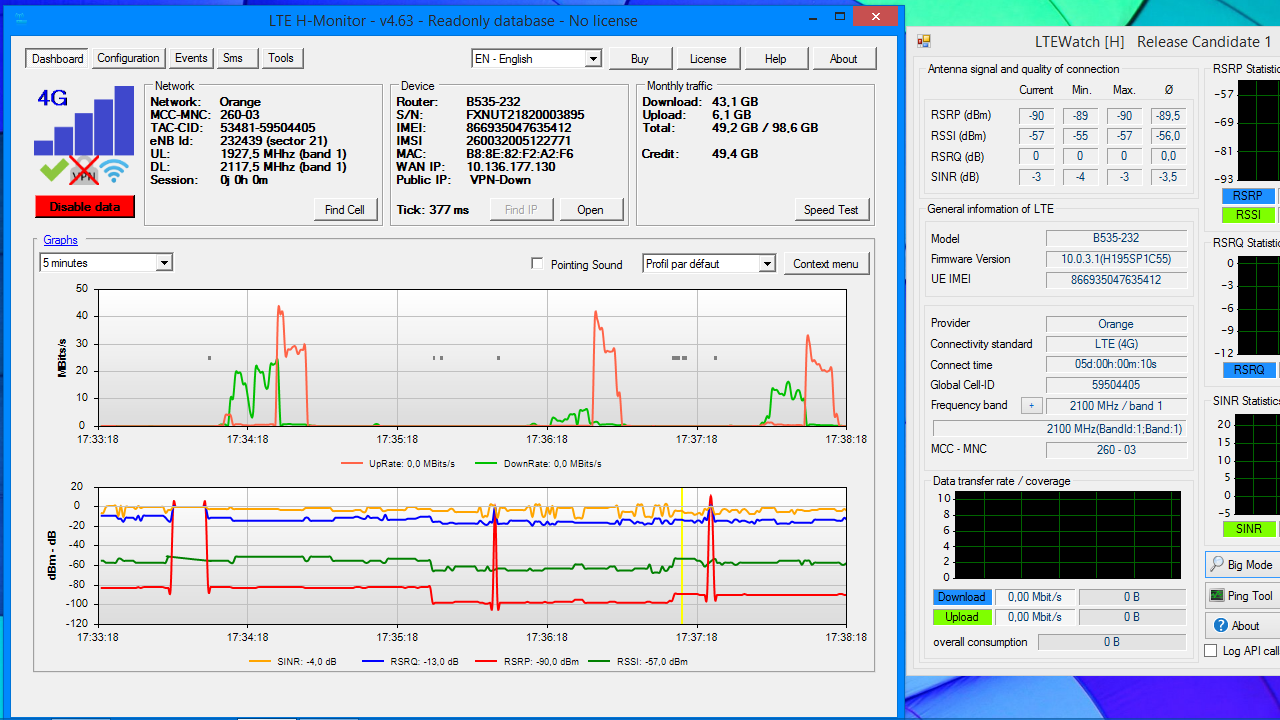
Task: Go to the Events tab
Action: point(191,58)
